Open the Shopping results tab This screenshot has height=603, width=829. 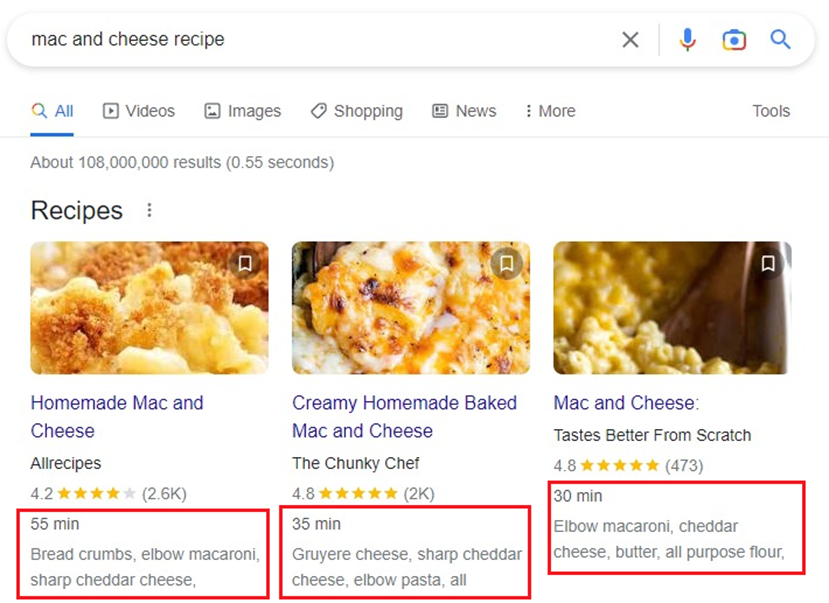(357, 111)
